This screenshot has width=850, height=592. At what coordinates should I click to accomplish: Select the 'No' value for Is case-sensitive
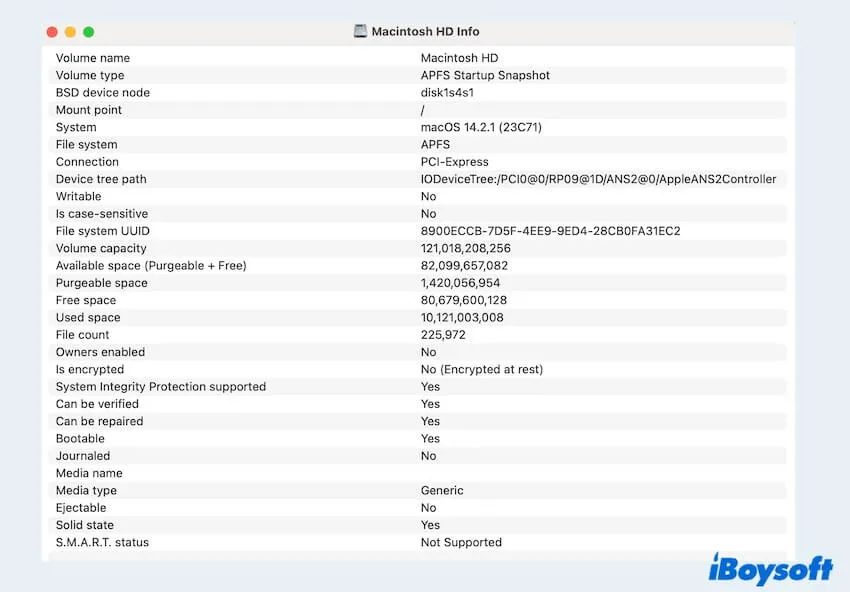click(x=429, y=214)
